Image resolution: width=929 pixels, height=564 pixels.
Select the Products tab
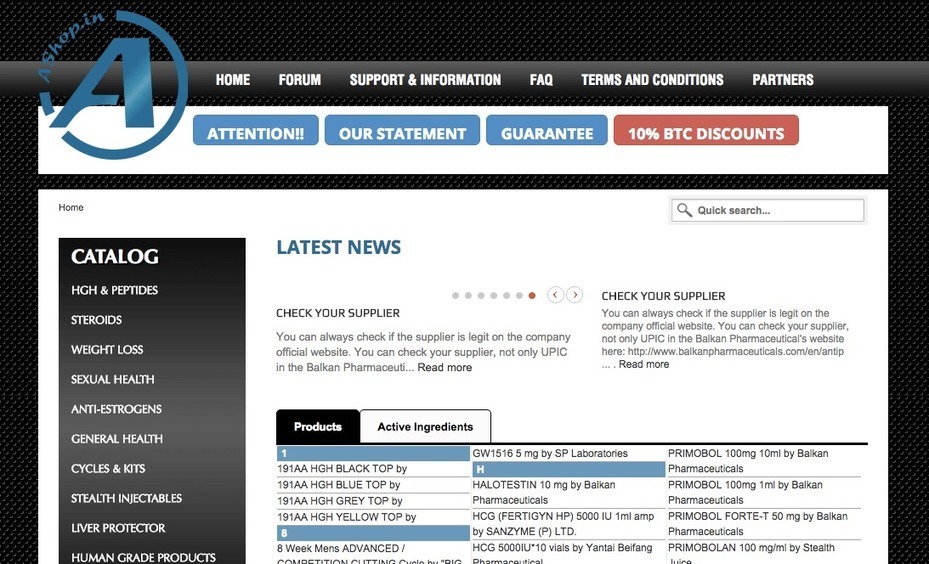pos(318,427)
